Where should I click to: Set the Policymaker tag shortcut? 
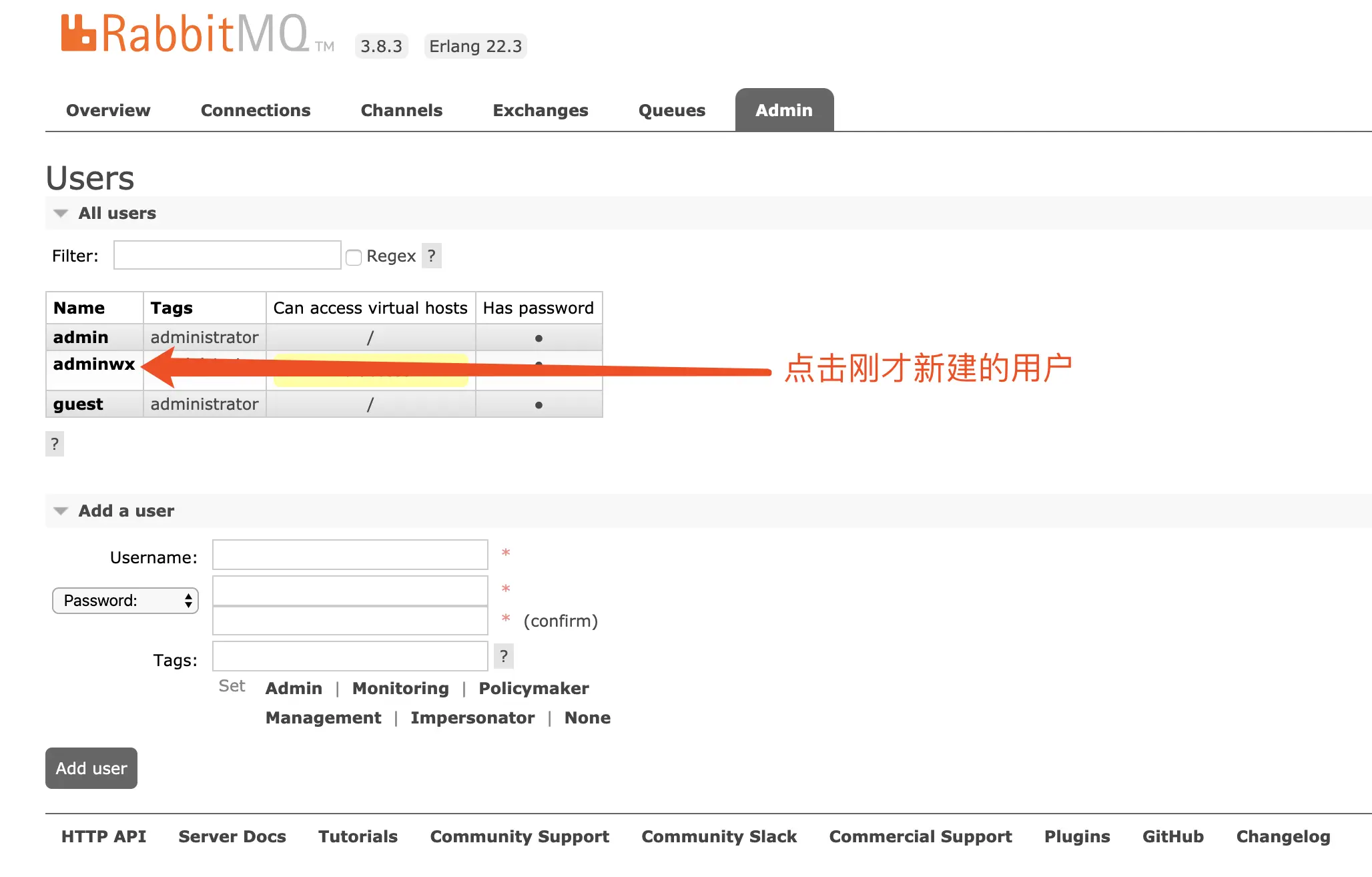click(533, 688)
